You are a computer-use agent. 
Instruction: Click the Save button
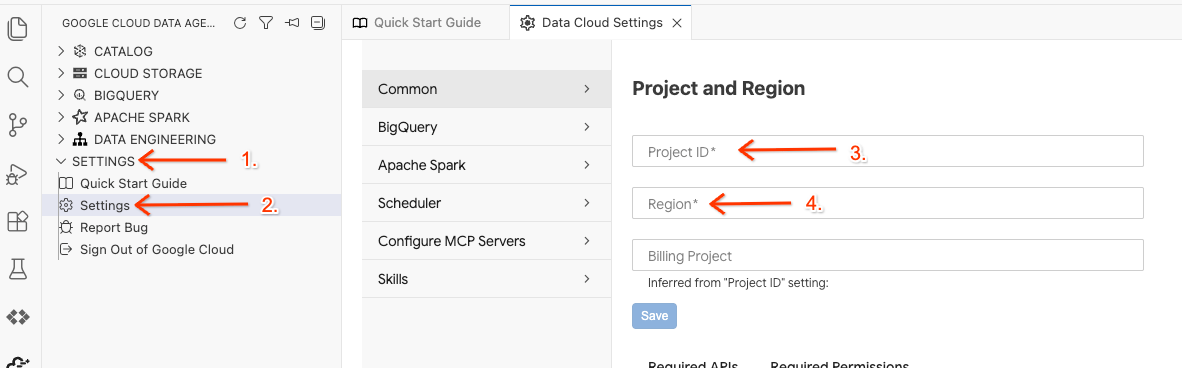[654, 316]
